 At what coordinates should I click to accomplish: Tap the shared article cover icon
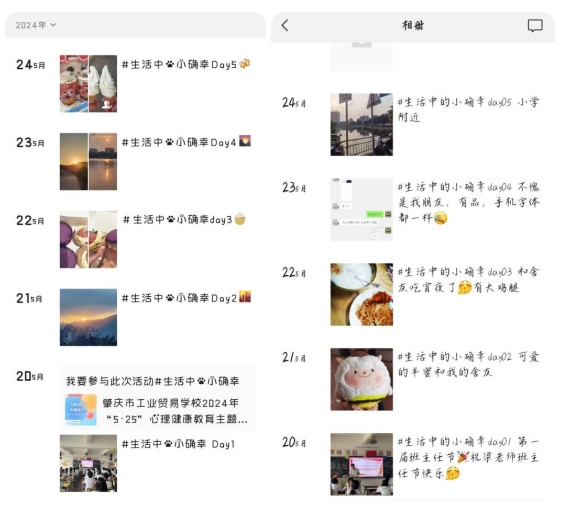81,410
